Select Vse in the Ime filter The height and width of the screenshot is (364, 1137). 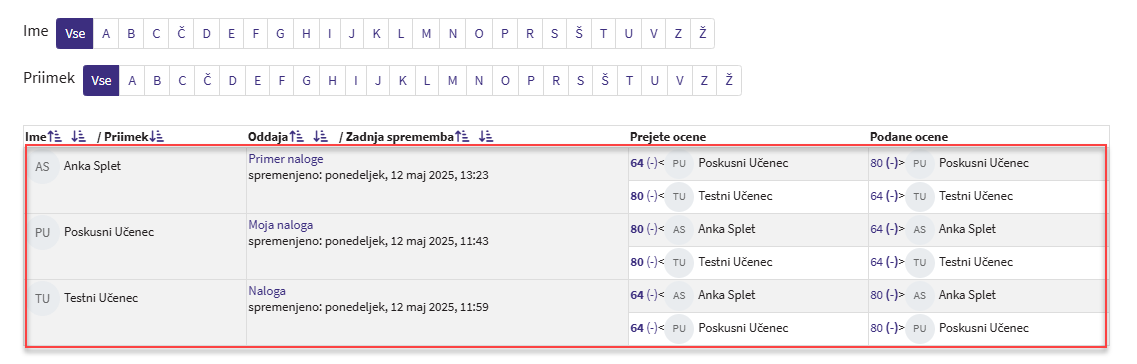pos(75,33)
